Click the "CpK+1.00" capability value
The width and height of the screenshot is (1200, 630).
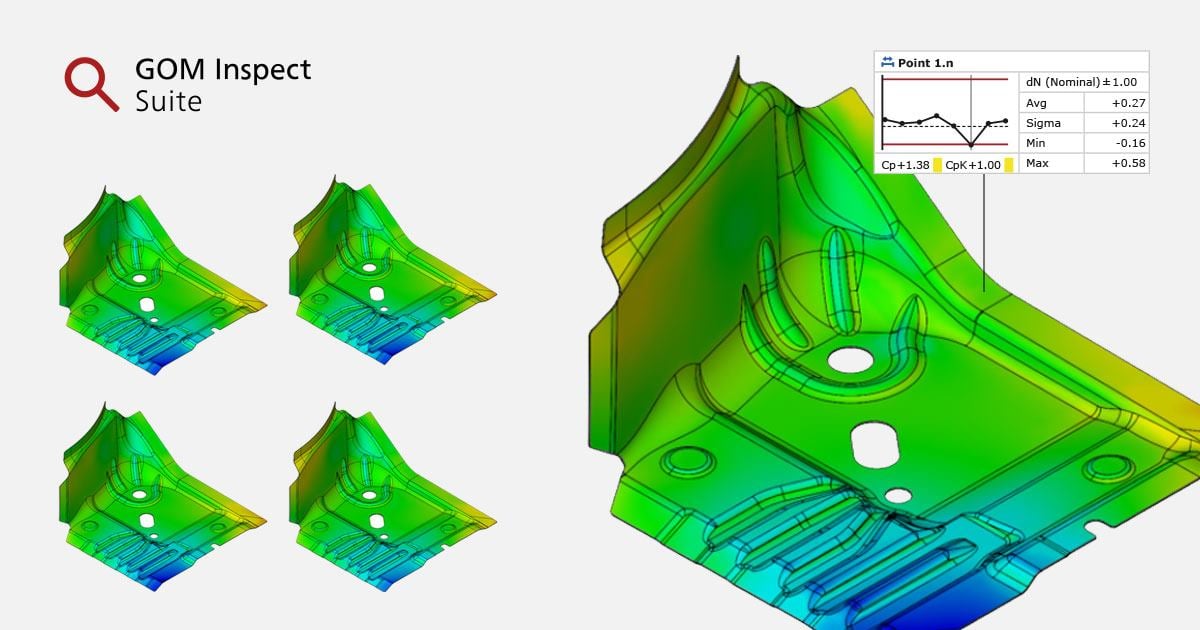click(973, 165)
